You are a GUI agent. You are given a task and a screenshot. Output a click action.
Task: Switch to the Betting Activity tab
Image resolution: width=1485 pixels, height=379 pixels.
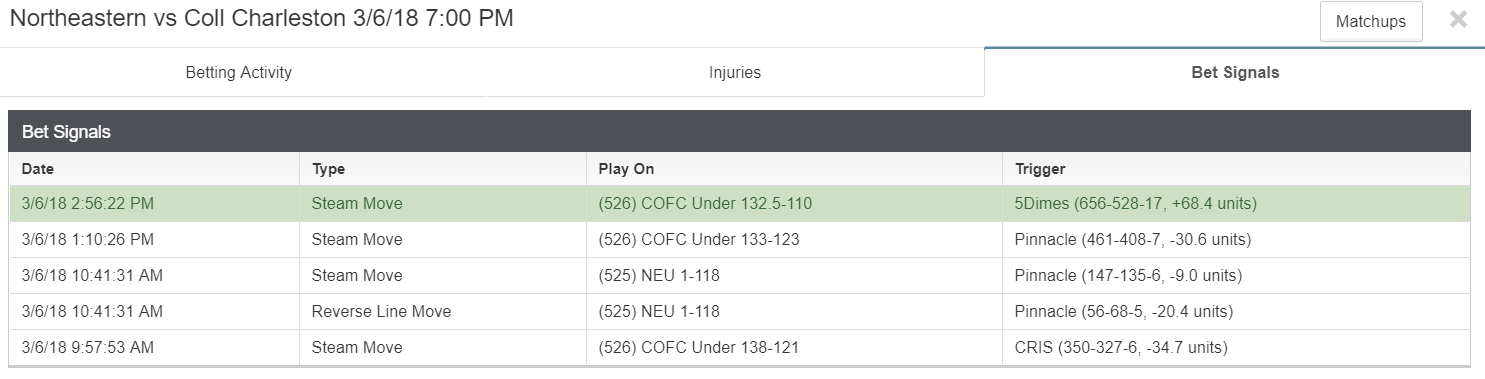point(239,72)
